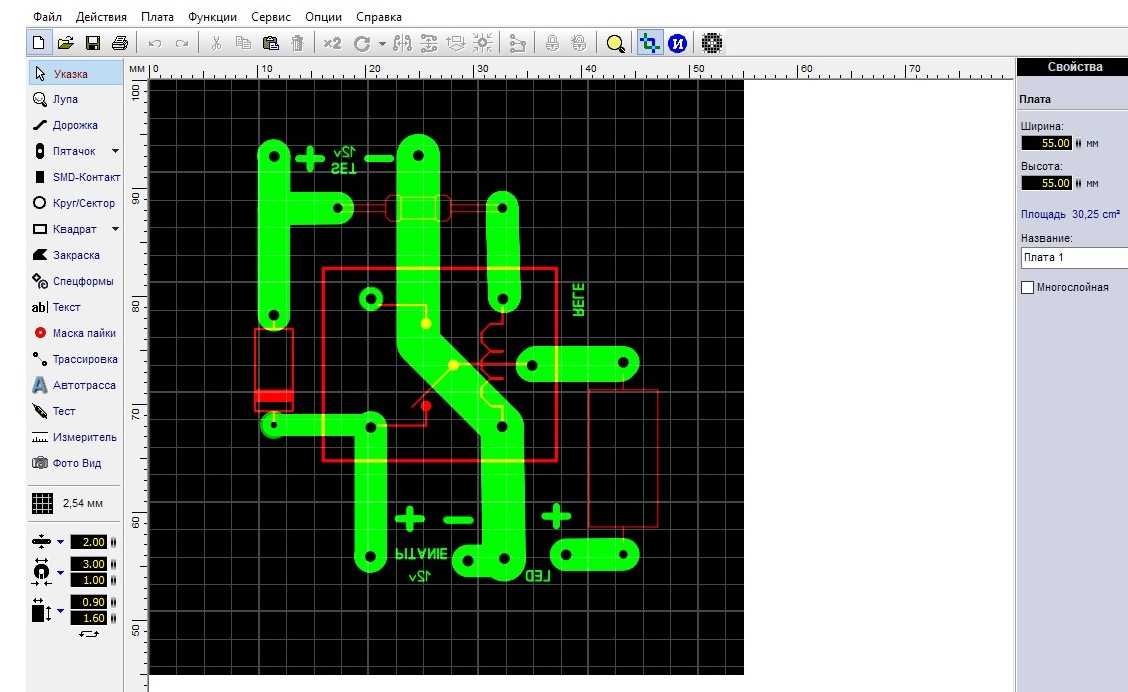This screenshot has width=1128, height=692.
Task: Toggle the blue И info panel button
Action: [677, 43]
